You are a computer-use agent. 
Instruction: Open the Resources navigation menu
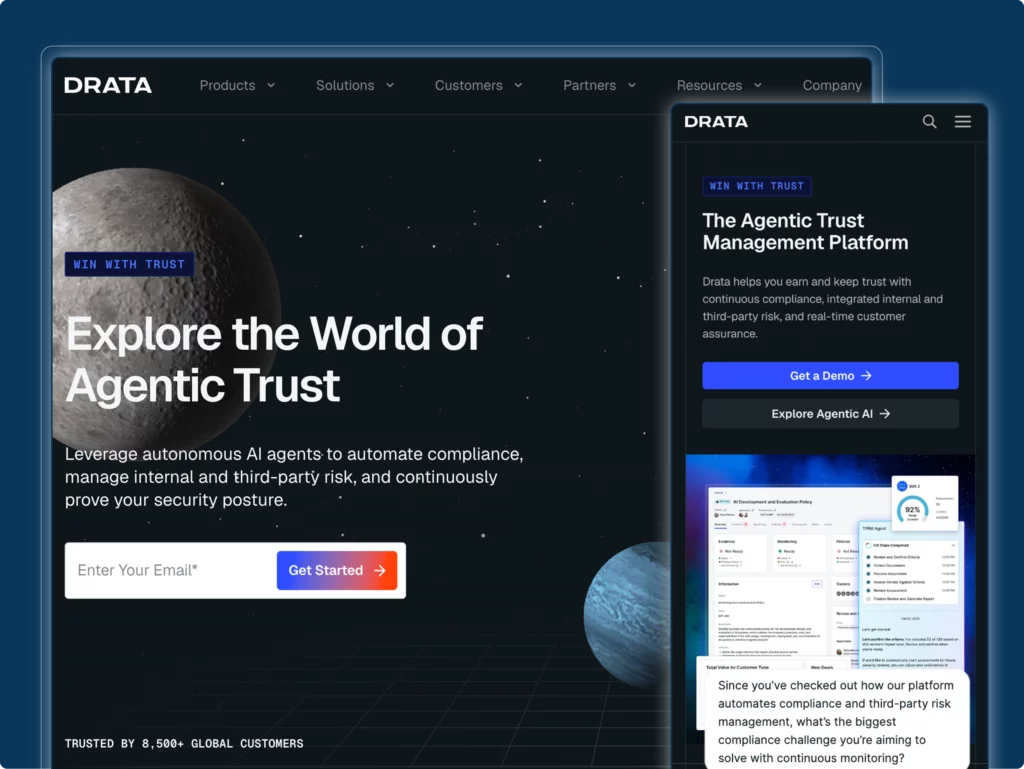(x=709, y=86)
